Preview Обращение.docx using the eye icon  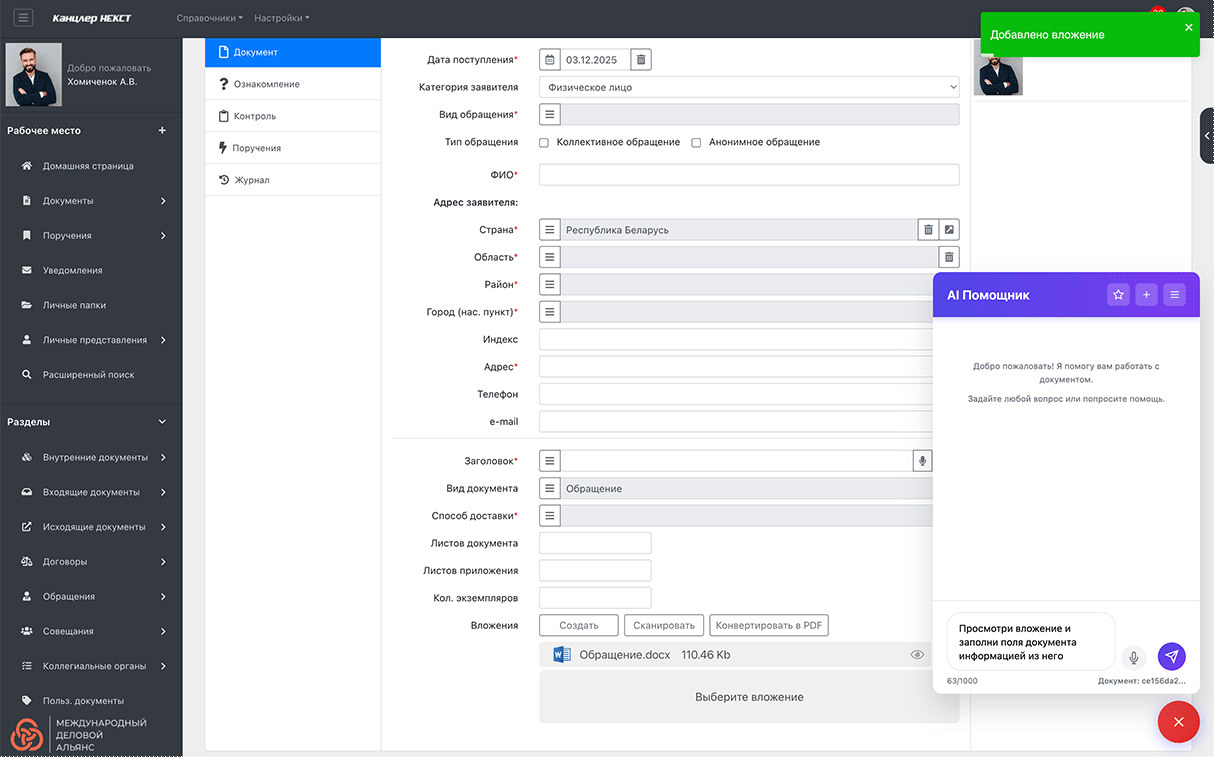tap(917, 655)
